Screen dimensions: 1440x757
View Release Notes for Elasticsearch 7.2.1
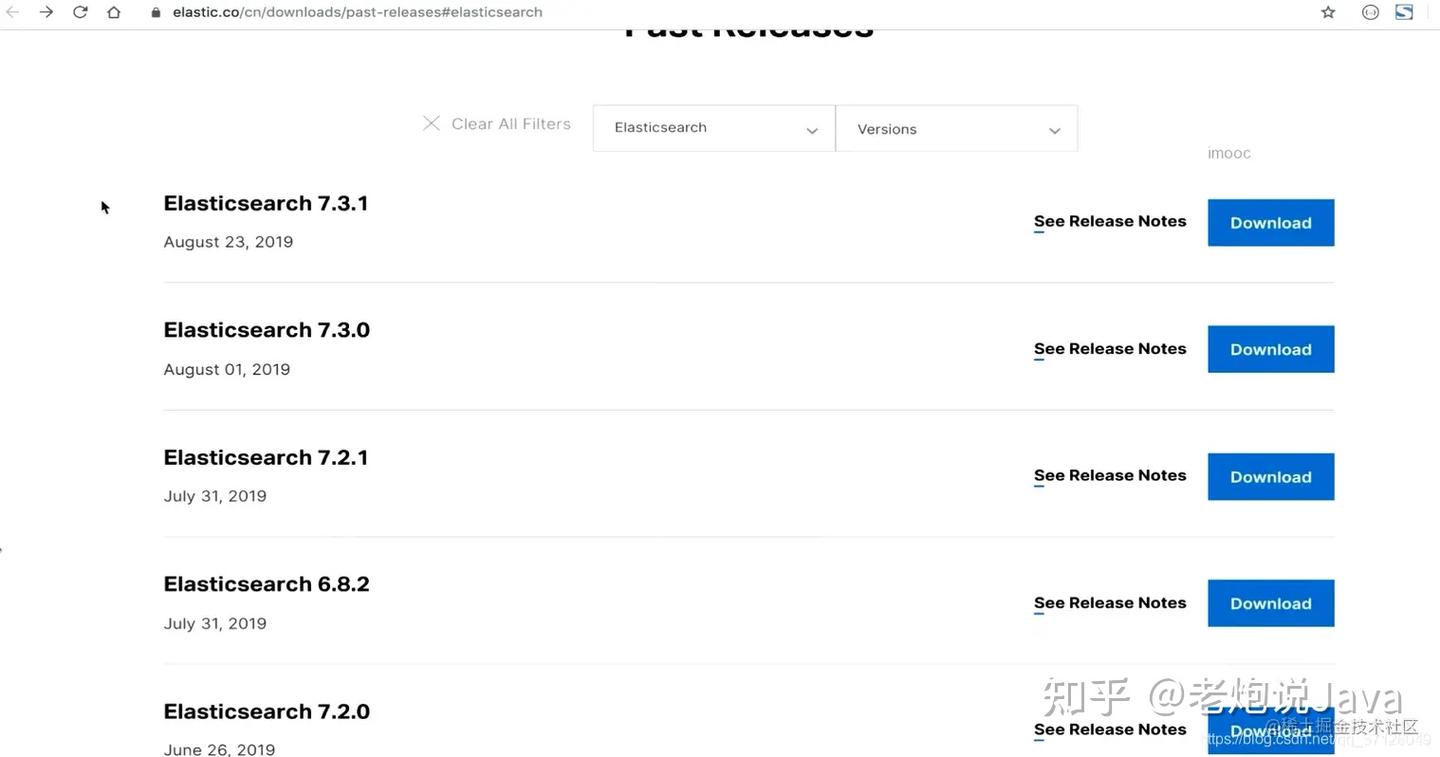coord(1109,475)
